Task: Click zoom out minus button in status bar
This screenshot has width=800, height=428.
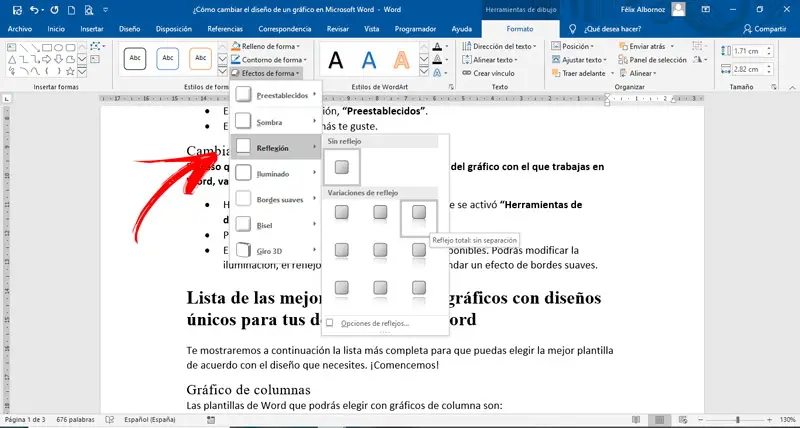Action: (702, 420)
